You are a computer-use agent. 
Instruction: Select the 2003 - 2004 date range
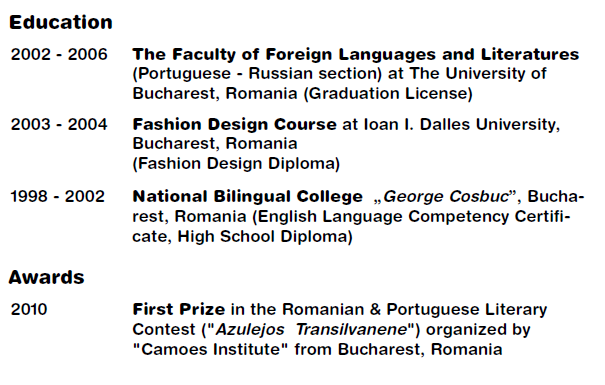click(x=59, y=125)
